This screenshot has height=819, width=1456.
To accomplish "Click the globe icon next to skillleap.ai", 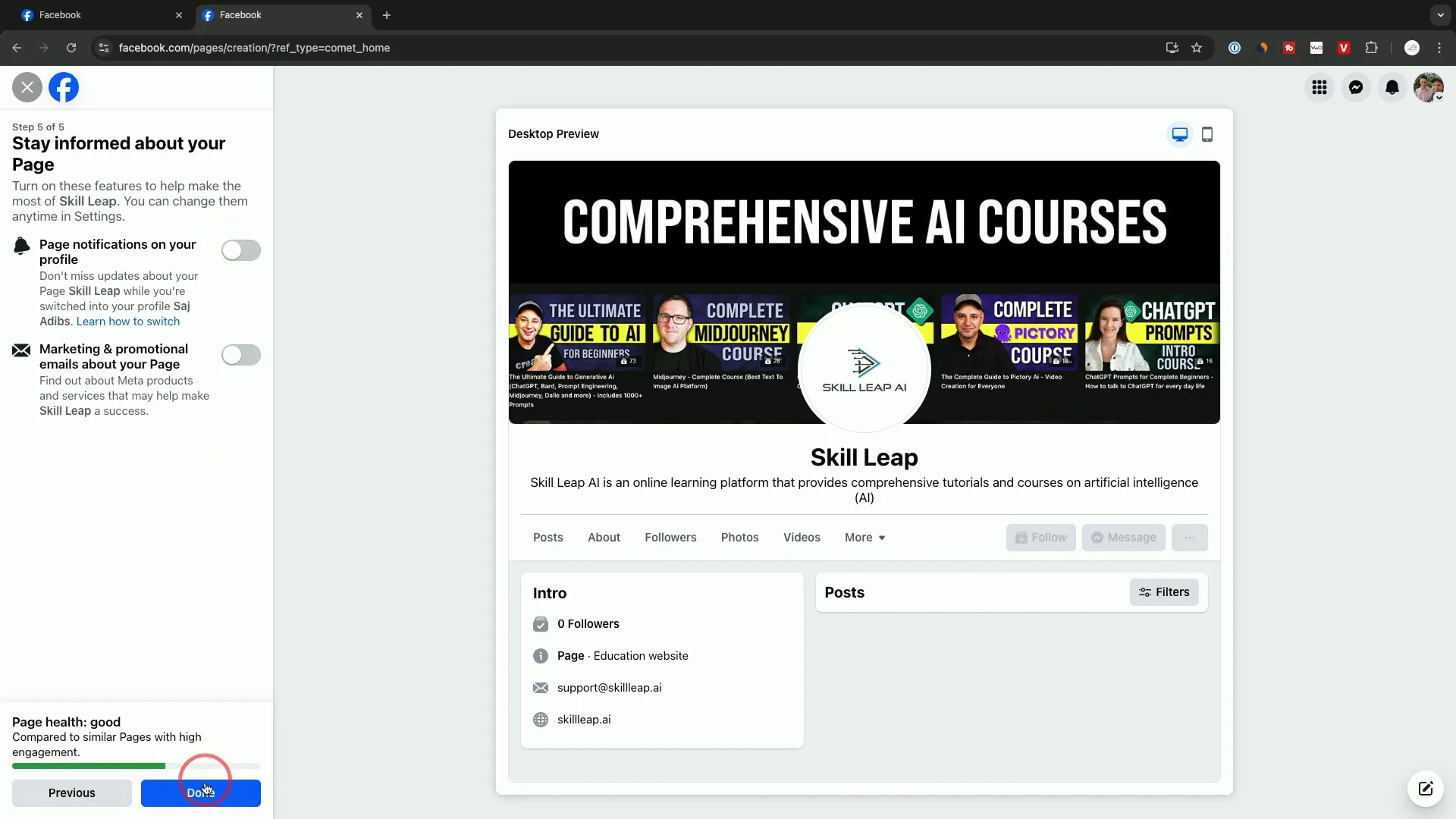I will tap(541, 720).
